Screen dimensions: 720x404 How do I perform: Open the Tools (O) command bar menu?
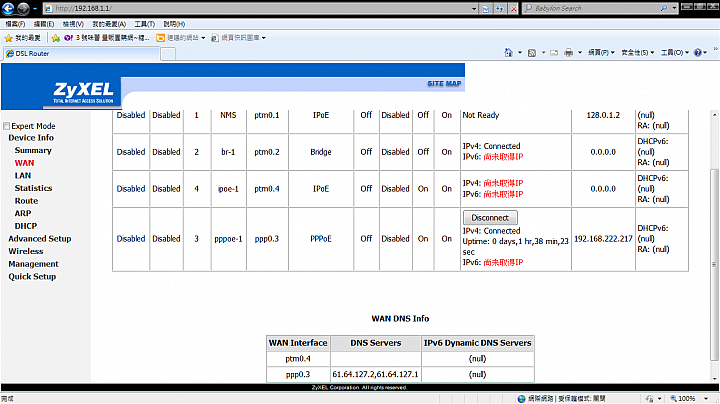tap(675, 53)
